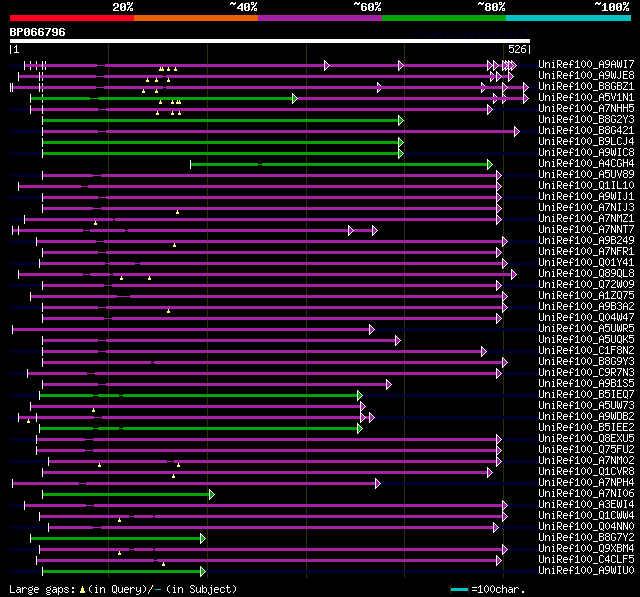Screen dimensions: 640x597
Task: Click the query end position 526 label
Action: pos(517,49)
